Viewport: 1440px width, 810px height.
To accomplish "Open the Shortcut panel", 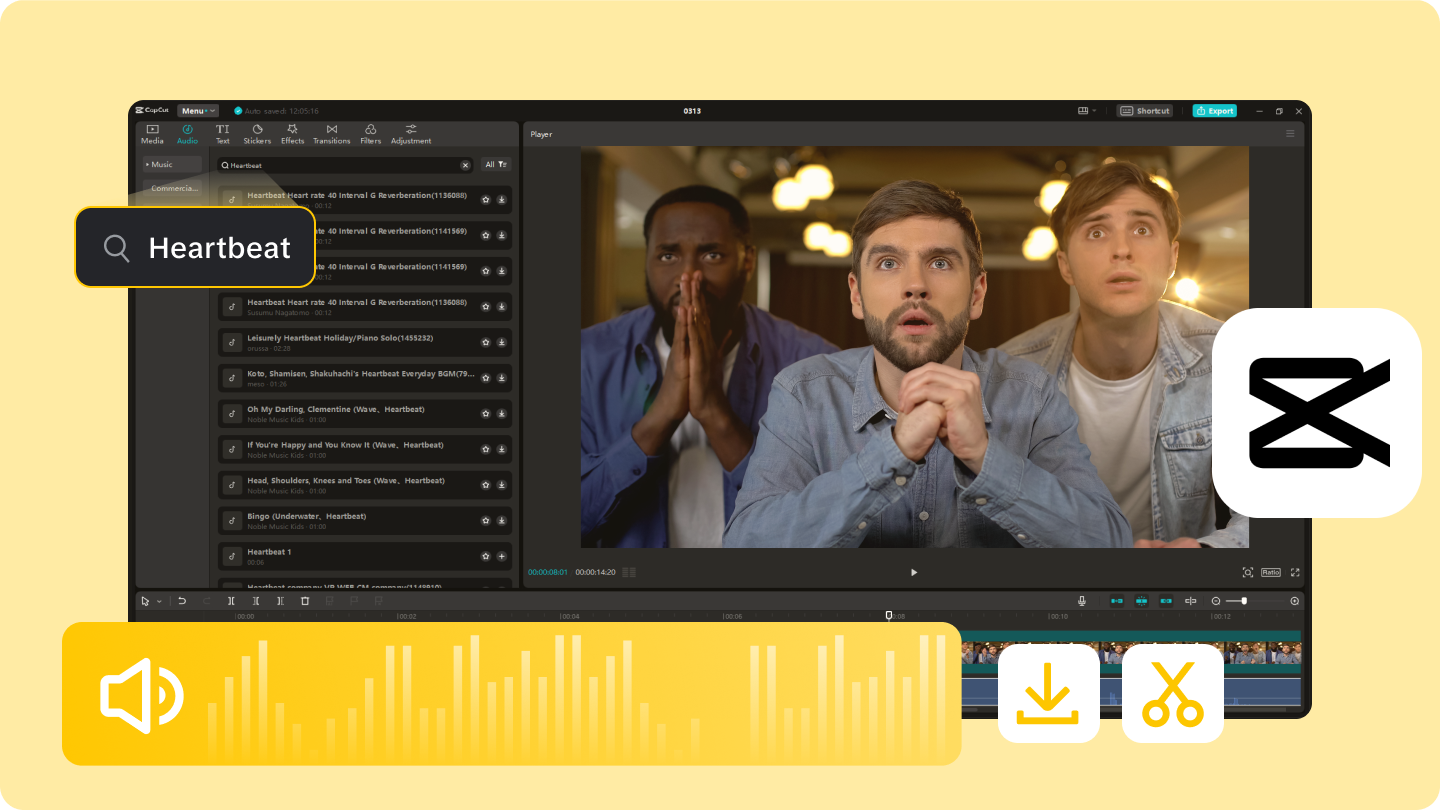I will coord(1144,110).
